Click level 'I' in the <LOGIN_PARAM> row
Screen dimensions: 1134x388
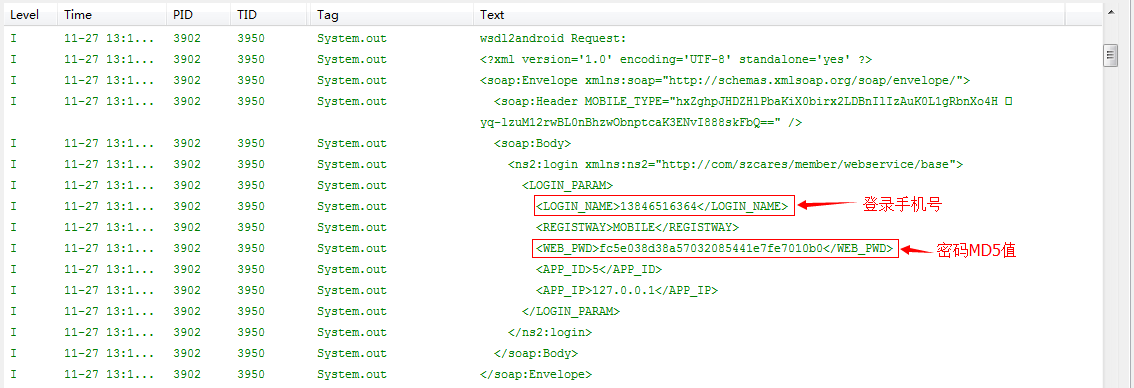pyautogui.click(x=13, y=185)
